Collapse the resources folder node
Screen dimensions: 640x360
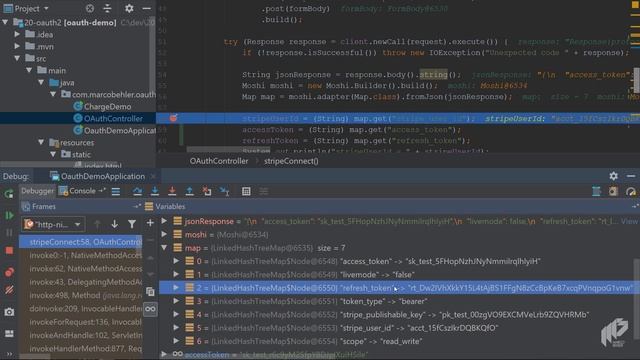coord(41,142)
